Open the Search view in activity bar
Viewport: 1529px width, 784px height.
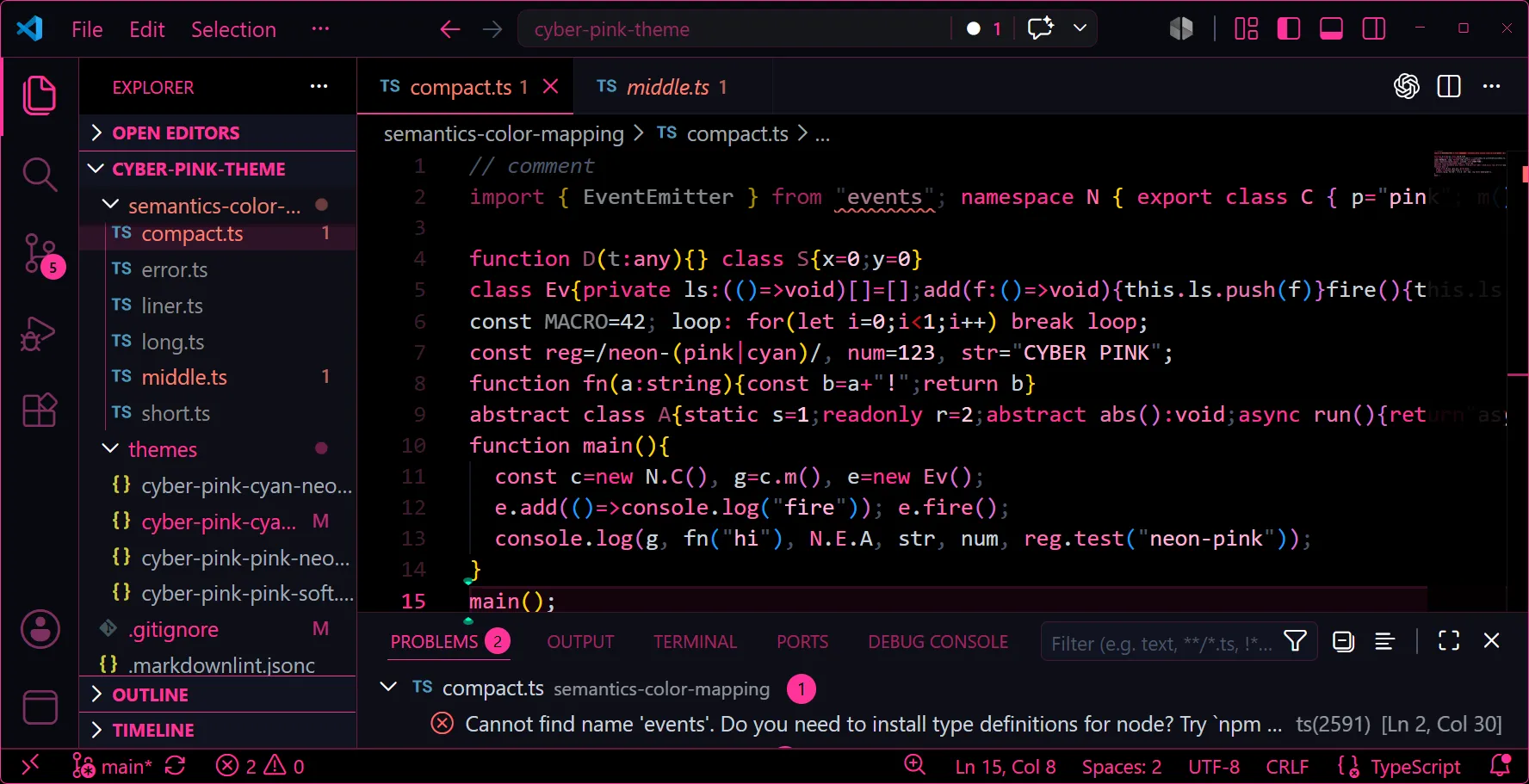pos(40,175)
